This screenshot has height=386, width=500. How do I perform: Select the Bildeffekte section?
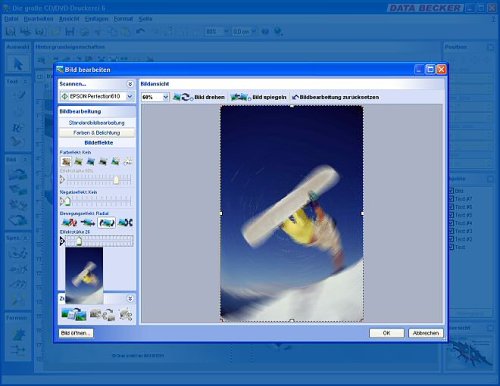pyautogui.click(x=98, y=143)
